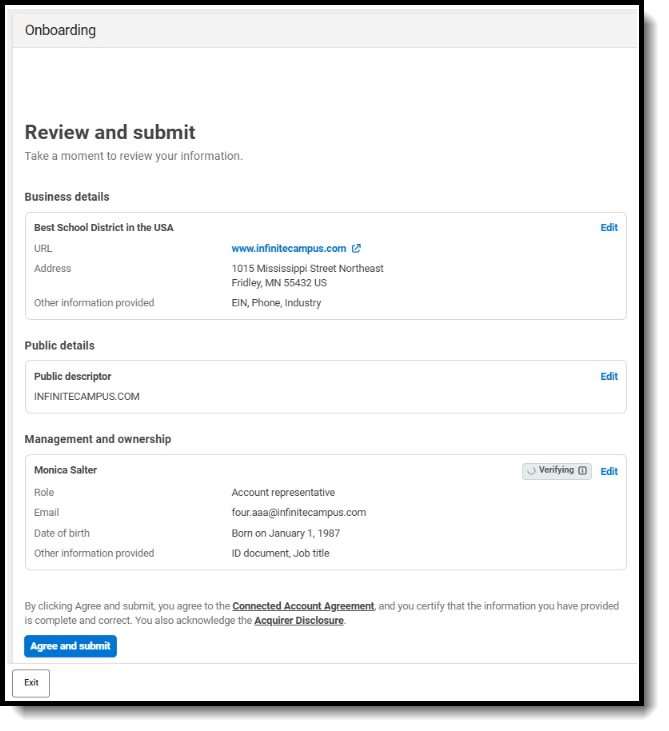This screenshot has width=669, height=731.
Task: Click Take a moment to review text
Action: (133, 156)
